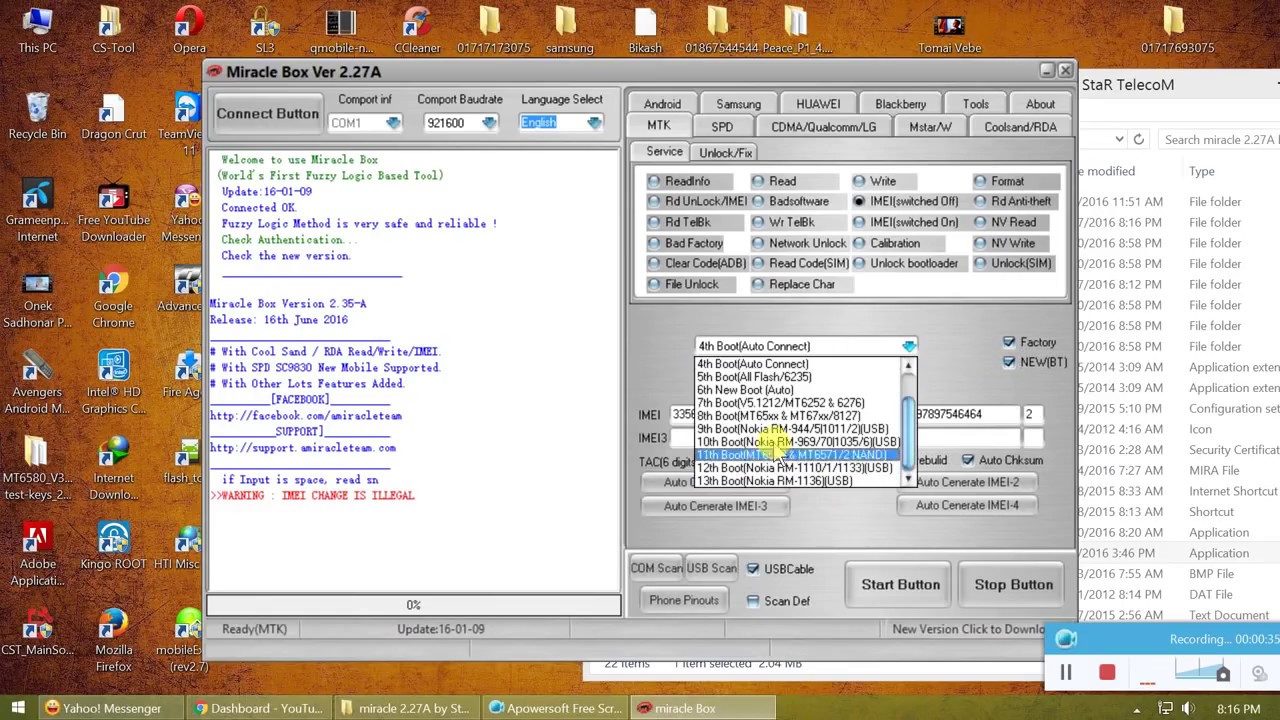The height and width of the screenshot is (720, 1280).
Task: Open the This PC desktop icon
Action: pos(37,30)
